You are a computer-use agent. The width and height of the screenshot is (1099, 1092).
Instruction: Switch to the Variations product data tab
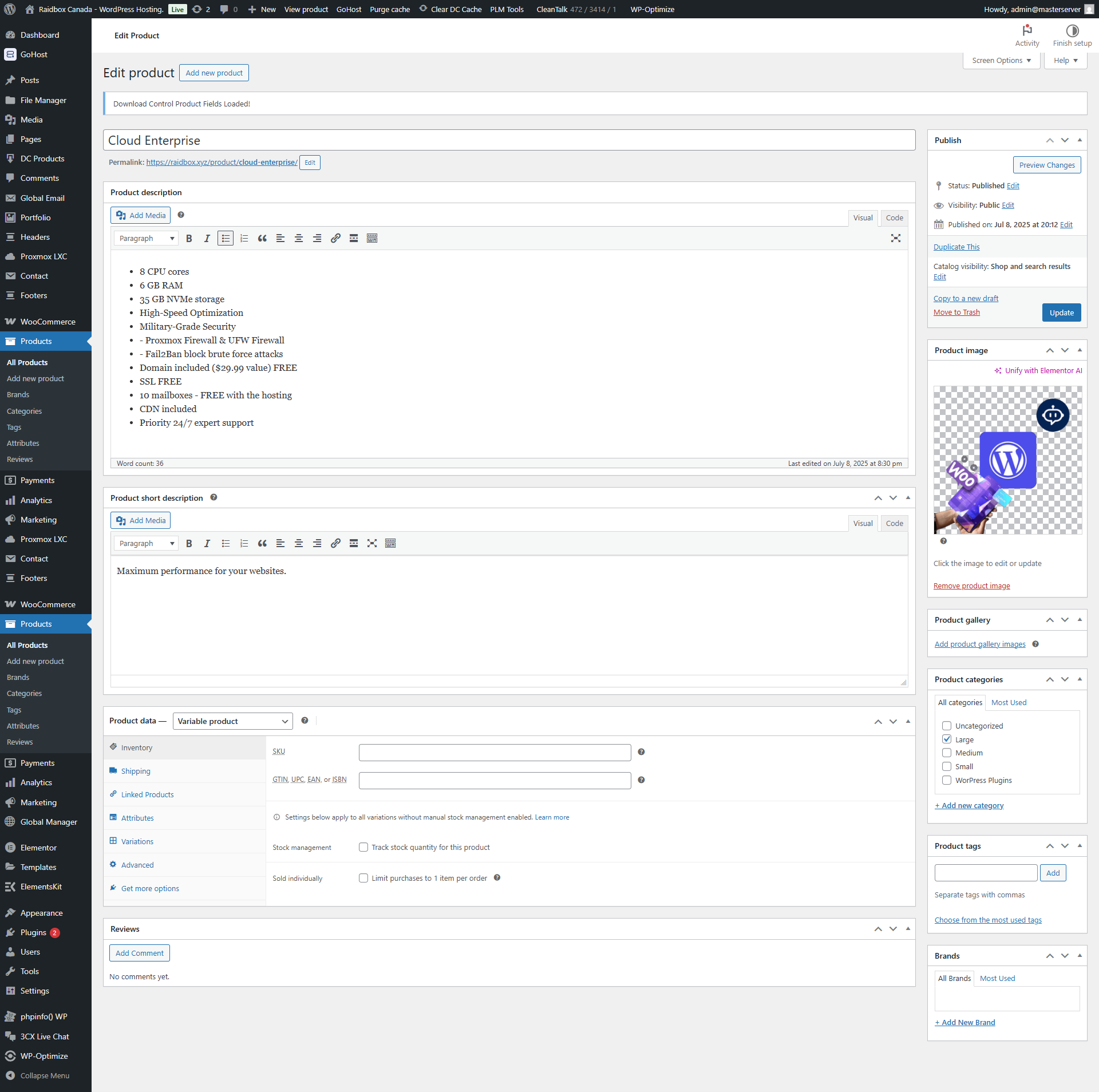[x=137, y=841]
